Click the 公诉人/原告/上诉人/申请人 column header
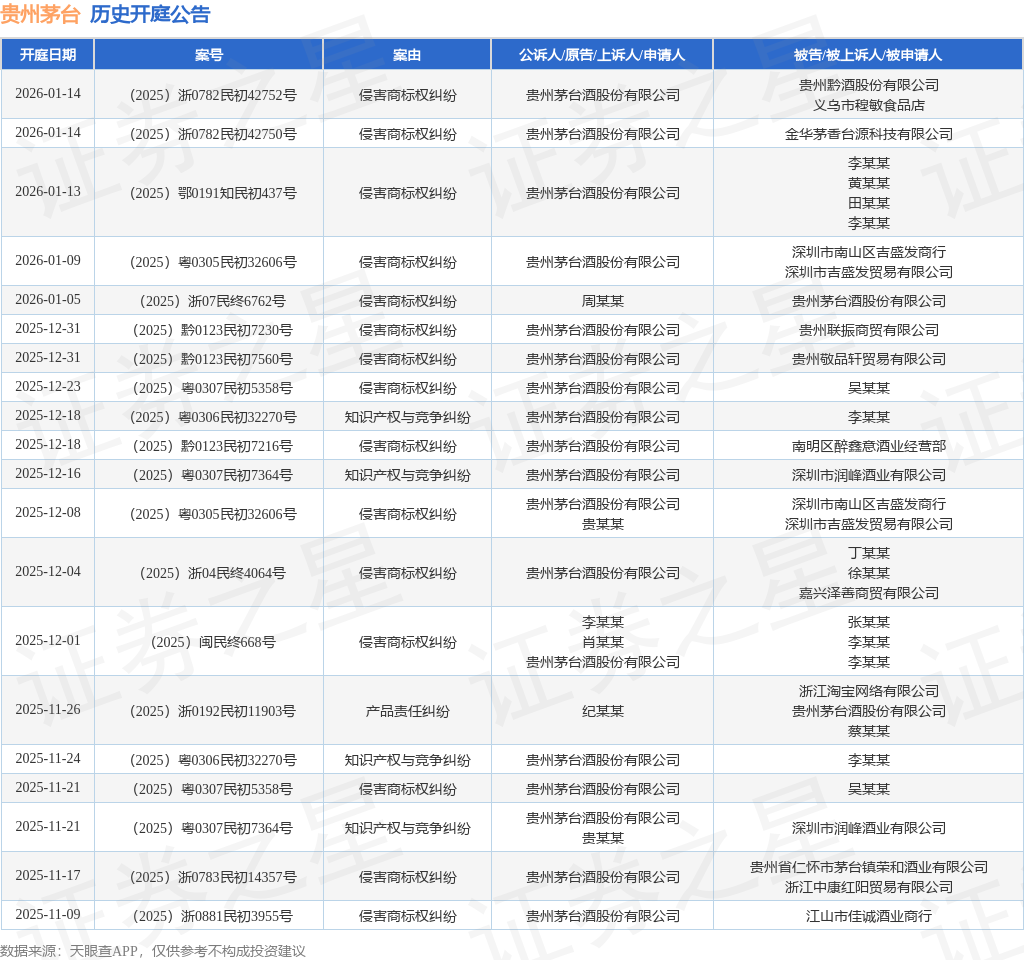This screenshot has width=1024, height=960. tap(602, 55)
